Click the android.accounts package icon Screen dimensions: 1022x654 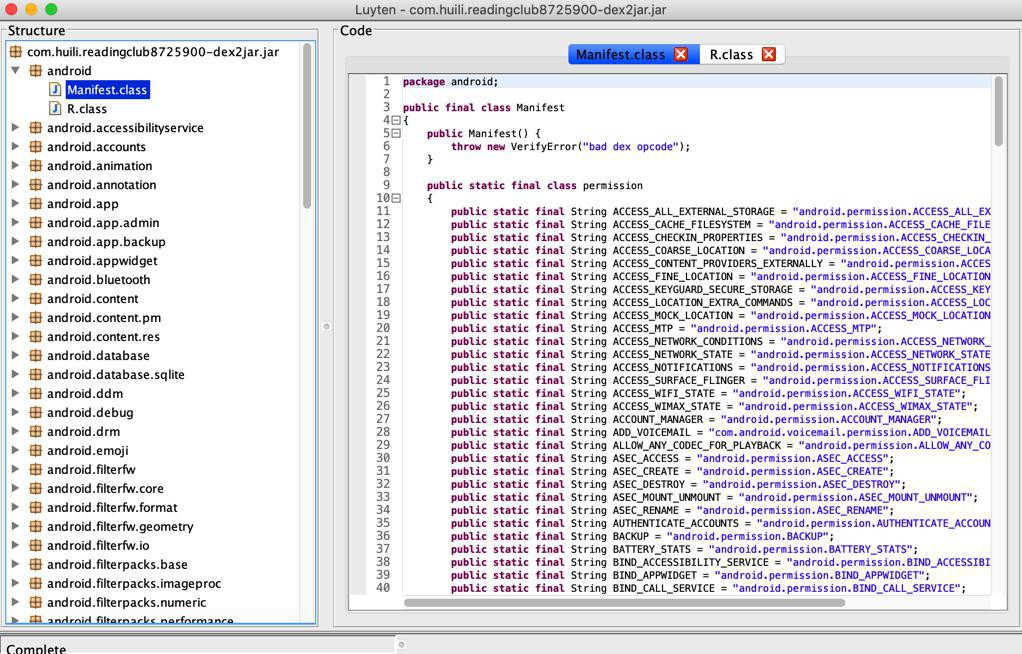pyautogui.click(x=36, y=146)
